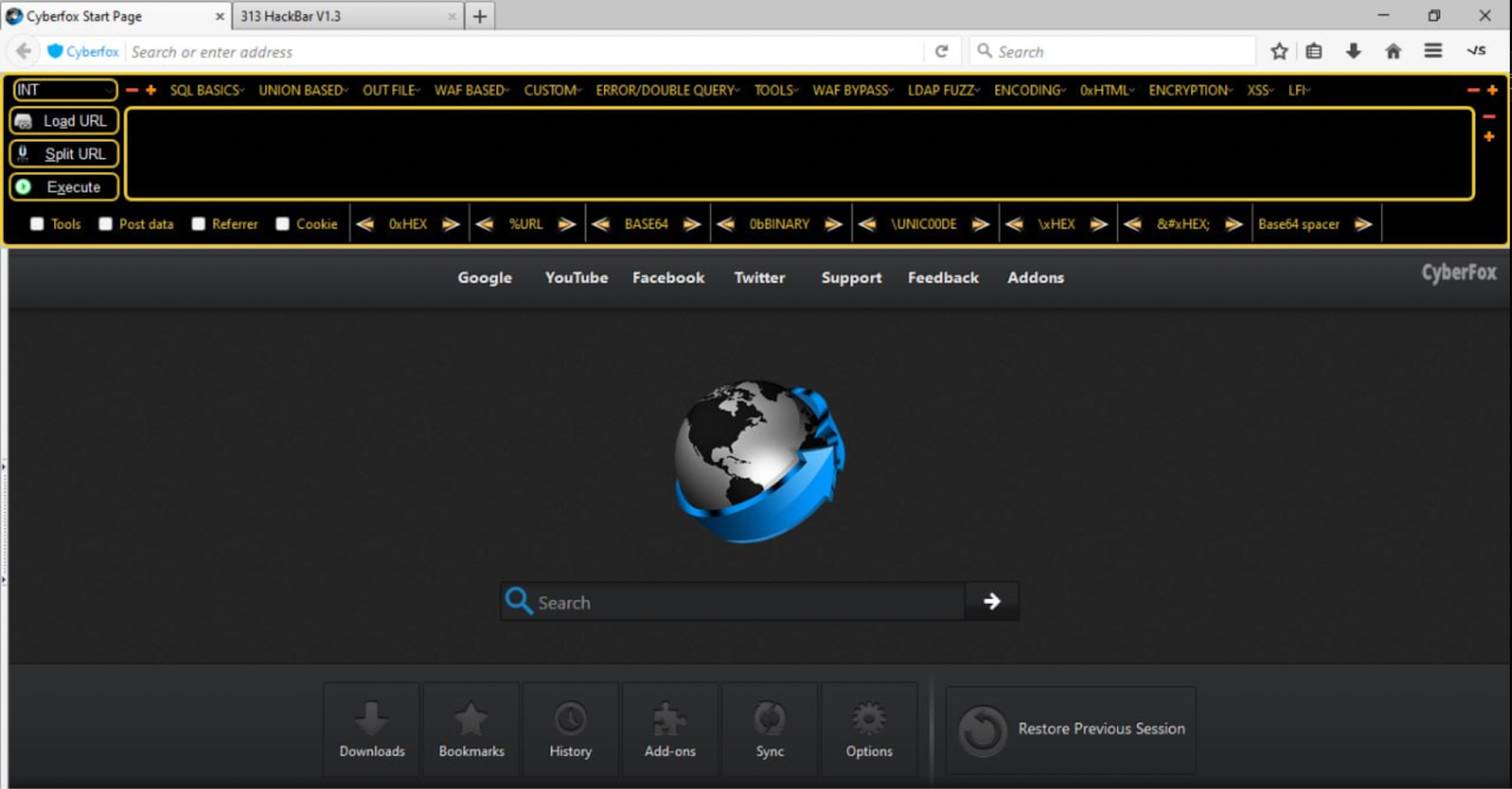Open the Google link

[x=485, y=277]
